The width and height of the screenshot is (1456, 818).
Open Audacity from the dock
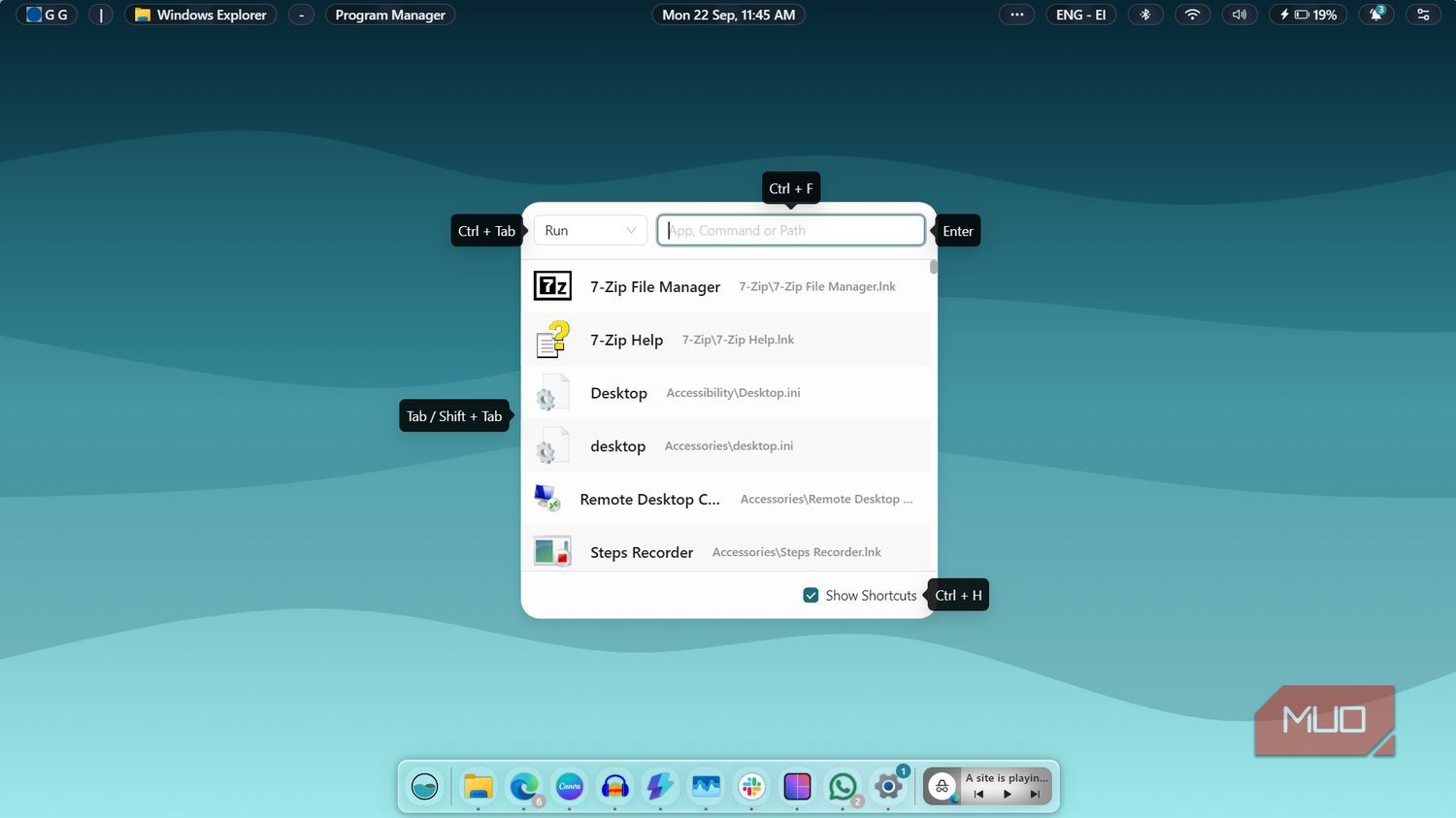coord(614,786)
